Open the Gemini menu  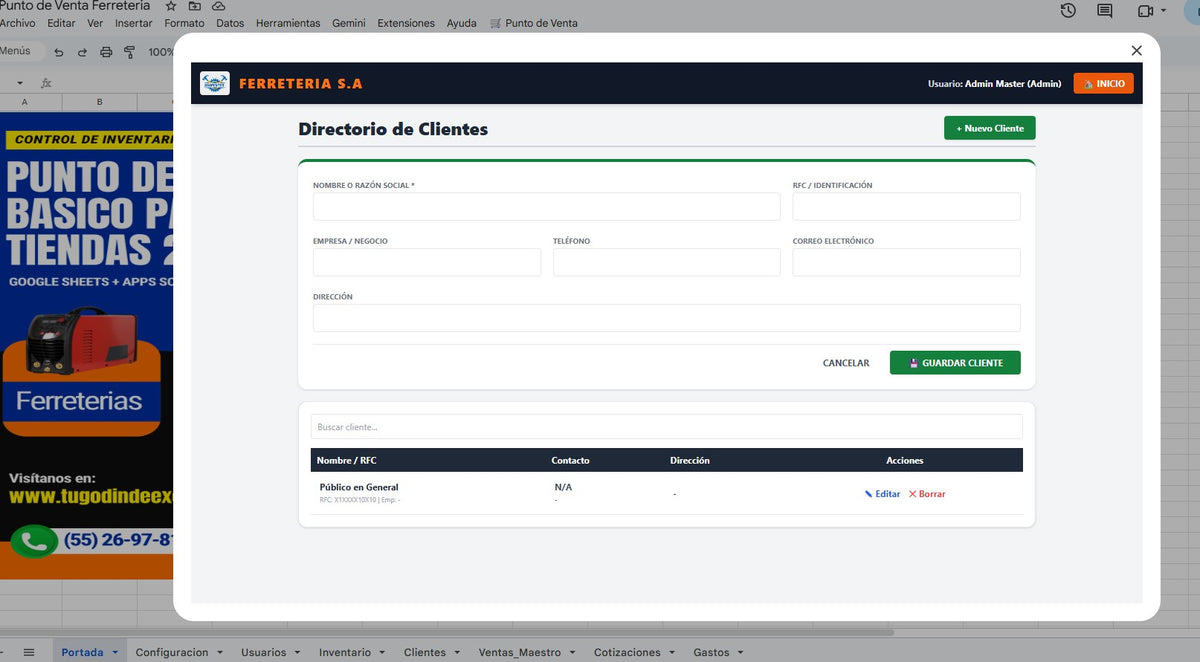(349, 23)
